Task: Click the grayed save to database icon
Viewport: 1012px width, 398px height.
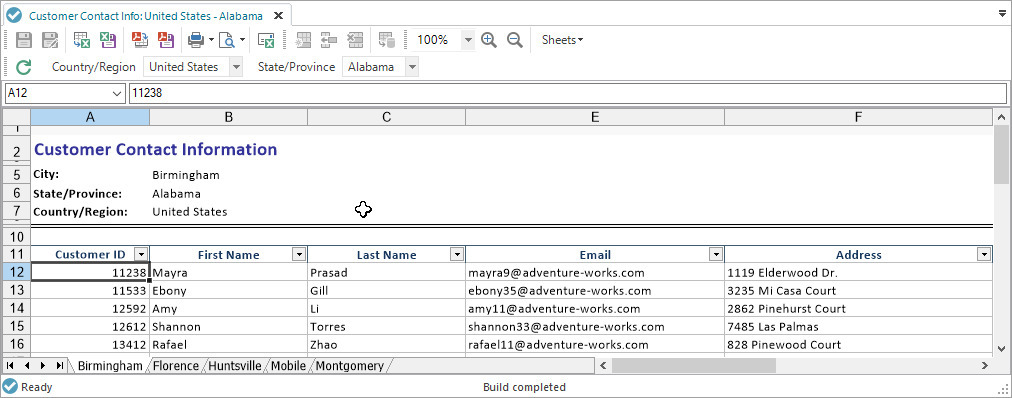Action: coord(387,40)
